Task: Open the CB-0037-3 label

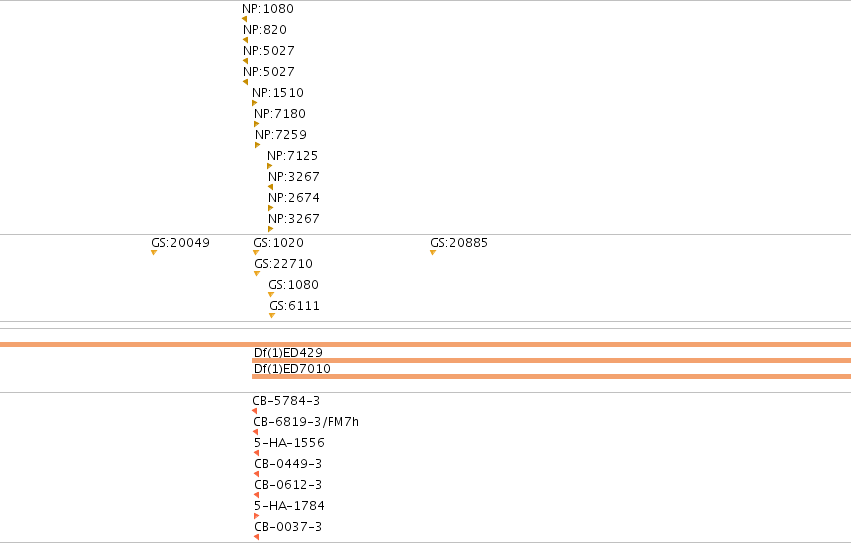Action: tap(288, 527)
